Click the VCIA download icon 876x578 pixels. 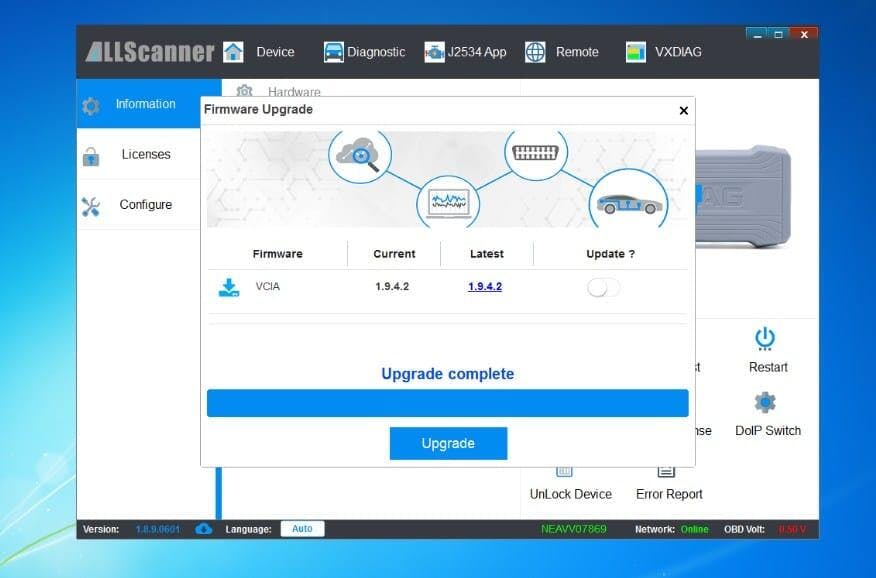point(228,287)
